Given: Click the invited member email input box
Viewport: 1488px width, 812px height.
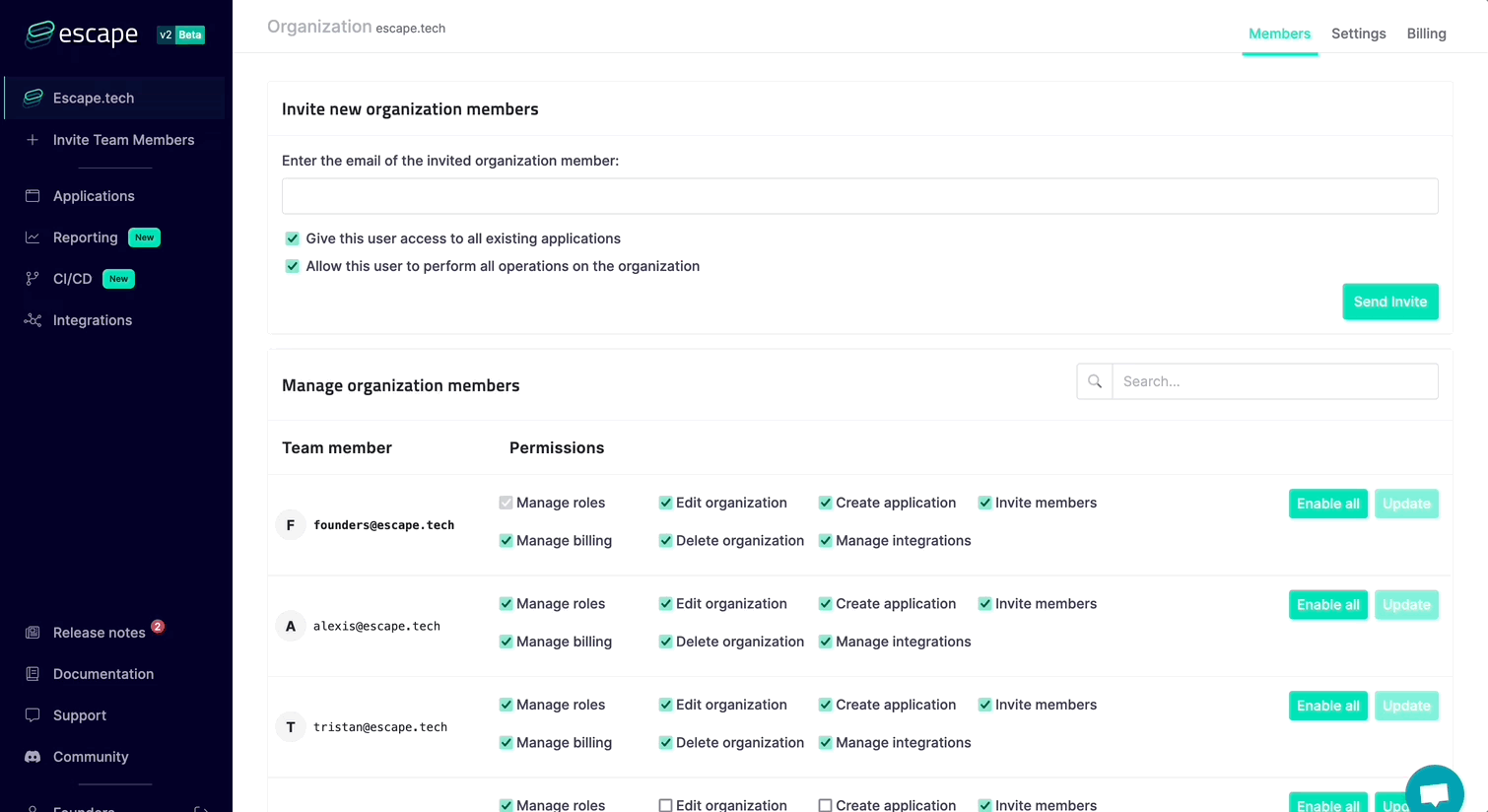Looking at the screenshot, I should click(x=859, y=196).
